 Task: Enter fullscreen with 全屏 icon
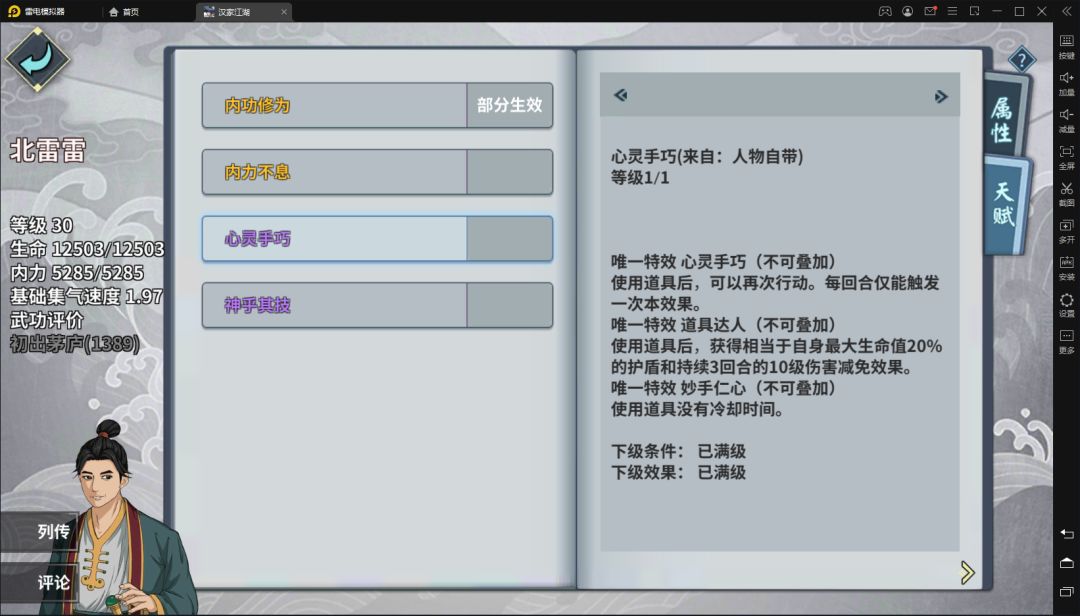(x=1066, y=157)
